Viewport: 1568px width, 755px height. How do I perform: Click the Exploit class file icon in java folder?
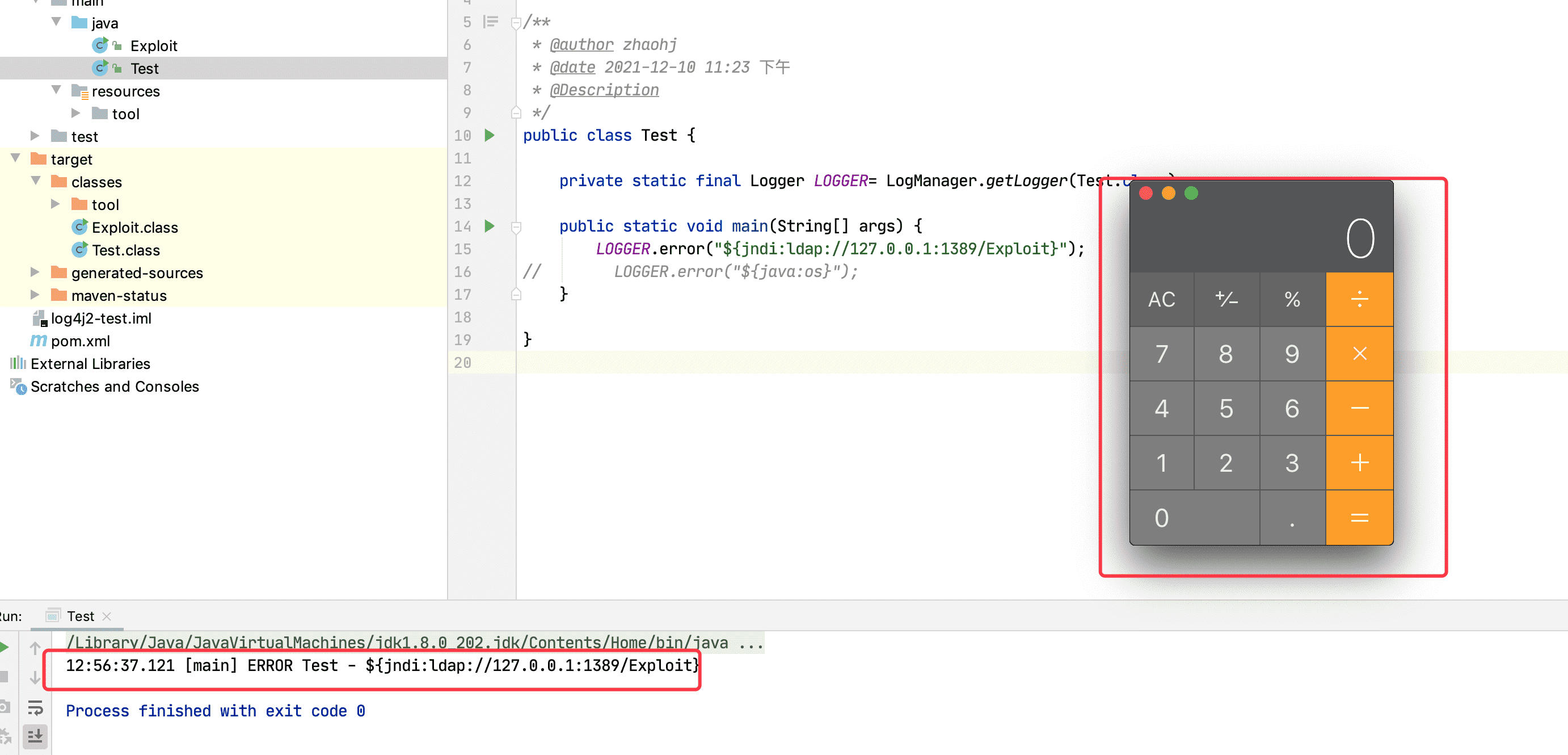[100, 45]
